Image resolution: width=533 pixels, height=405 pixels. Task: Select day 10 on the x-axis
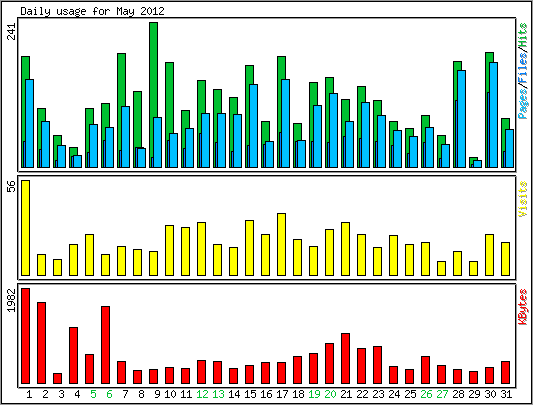[x=170, y=394]
